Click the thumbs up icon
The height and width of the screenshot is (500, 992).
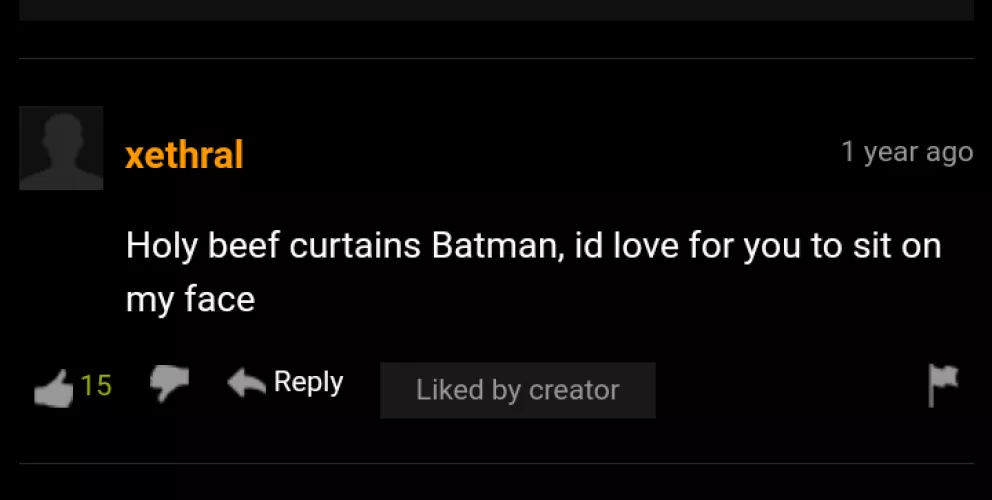[x=53, y=387]
